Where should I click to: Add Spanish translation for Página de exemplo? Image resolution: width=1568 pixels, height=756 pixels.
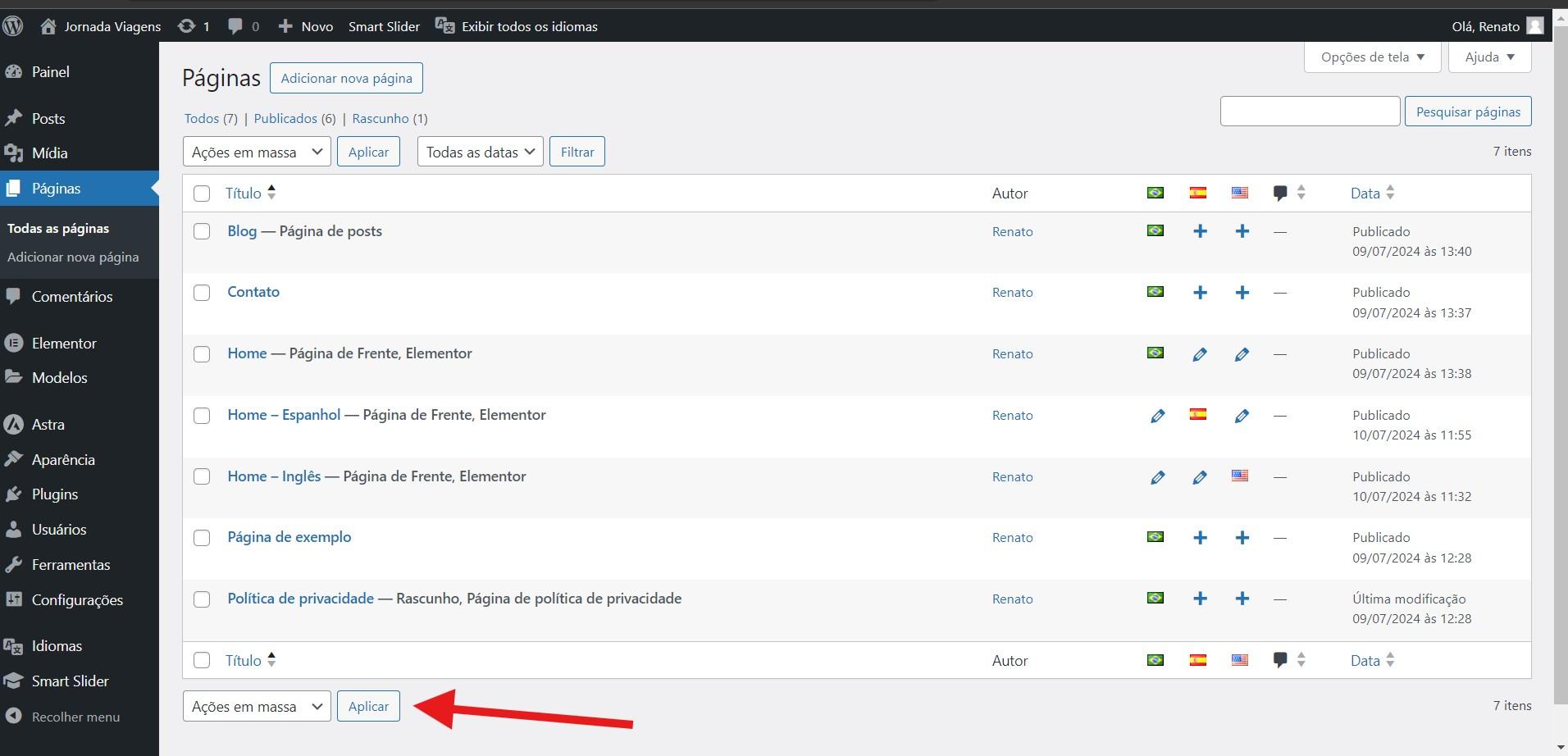(x=1200, y=538)
